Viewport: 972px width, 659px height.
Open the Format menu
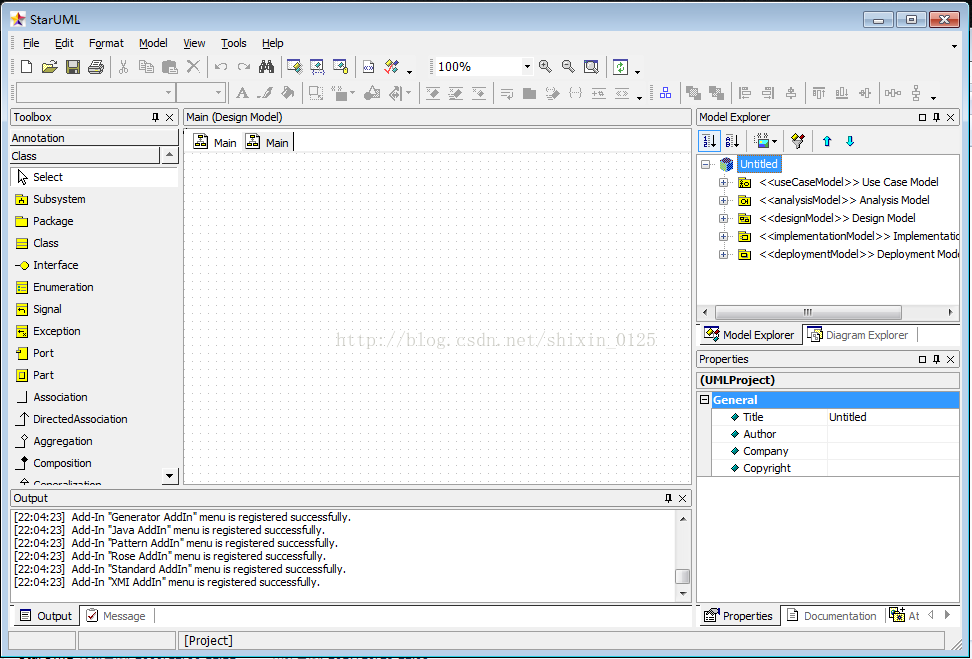coord(106,43)
